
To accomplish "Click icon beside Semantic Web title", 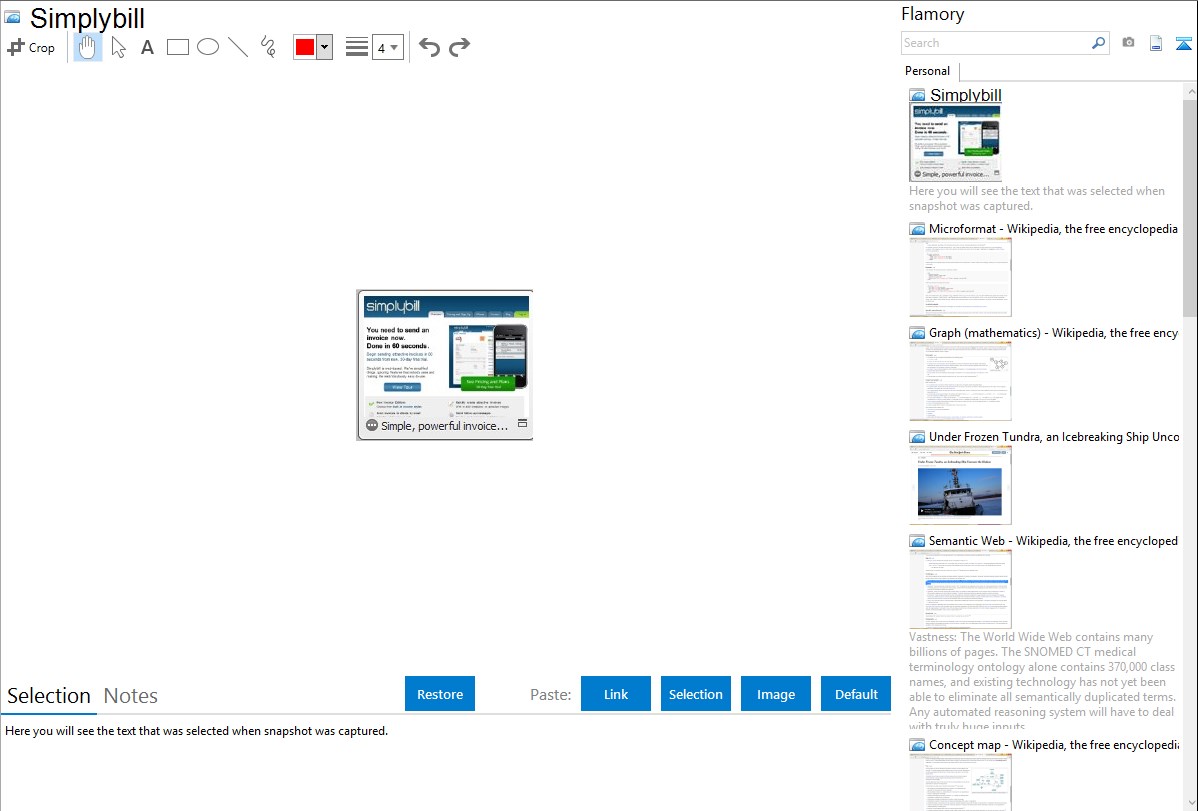I will click(x=917, y=541).
